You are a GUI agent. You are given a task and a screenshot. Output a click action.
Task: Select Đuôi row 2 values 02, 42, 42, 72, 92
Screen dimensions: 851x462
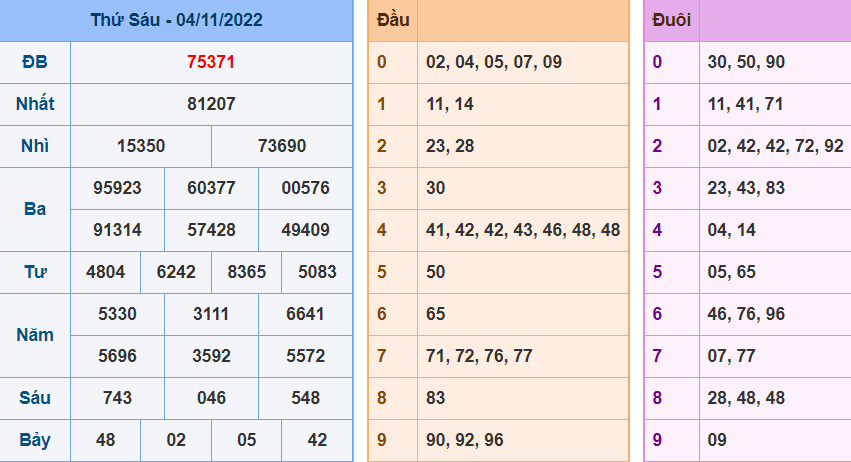[776, 146]
